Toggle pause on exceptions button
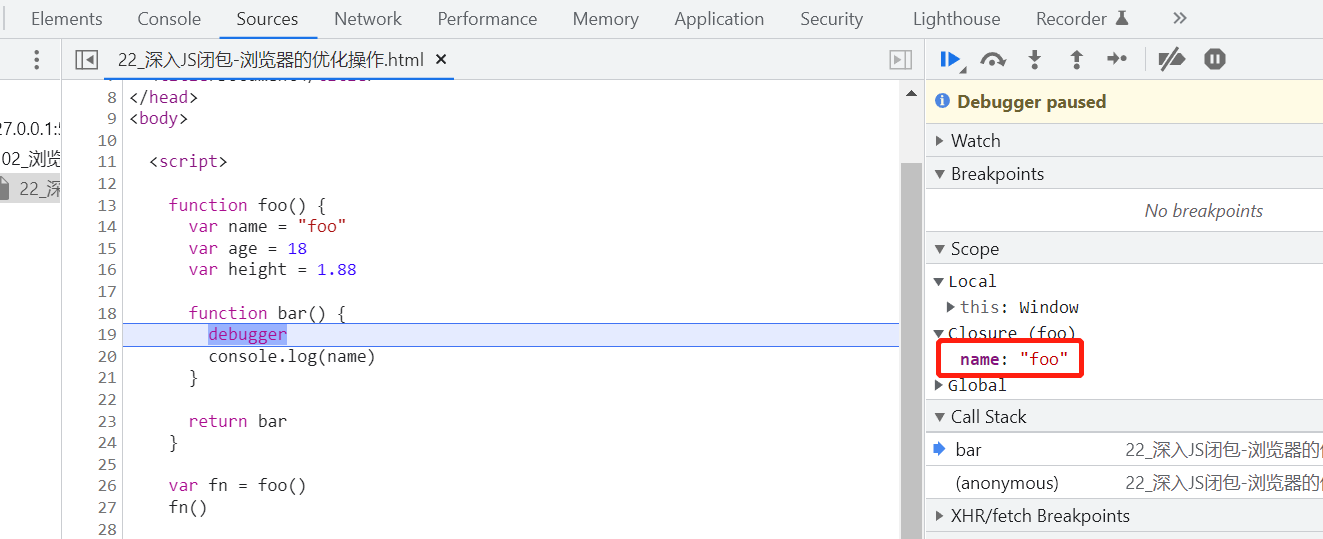The width and height of the screenshot is (1323, 539). (x=1214, y=60)
